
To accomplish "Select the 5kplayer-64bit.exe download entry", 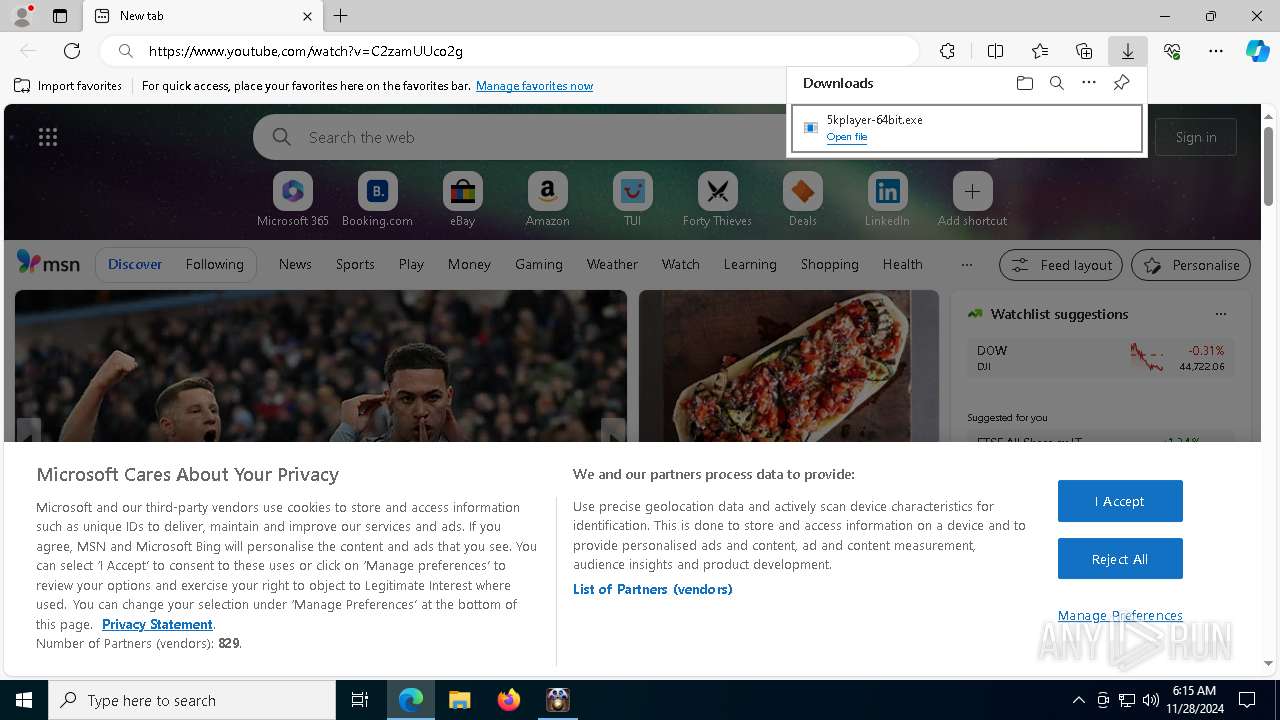I will coord(967,128).
